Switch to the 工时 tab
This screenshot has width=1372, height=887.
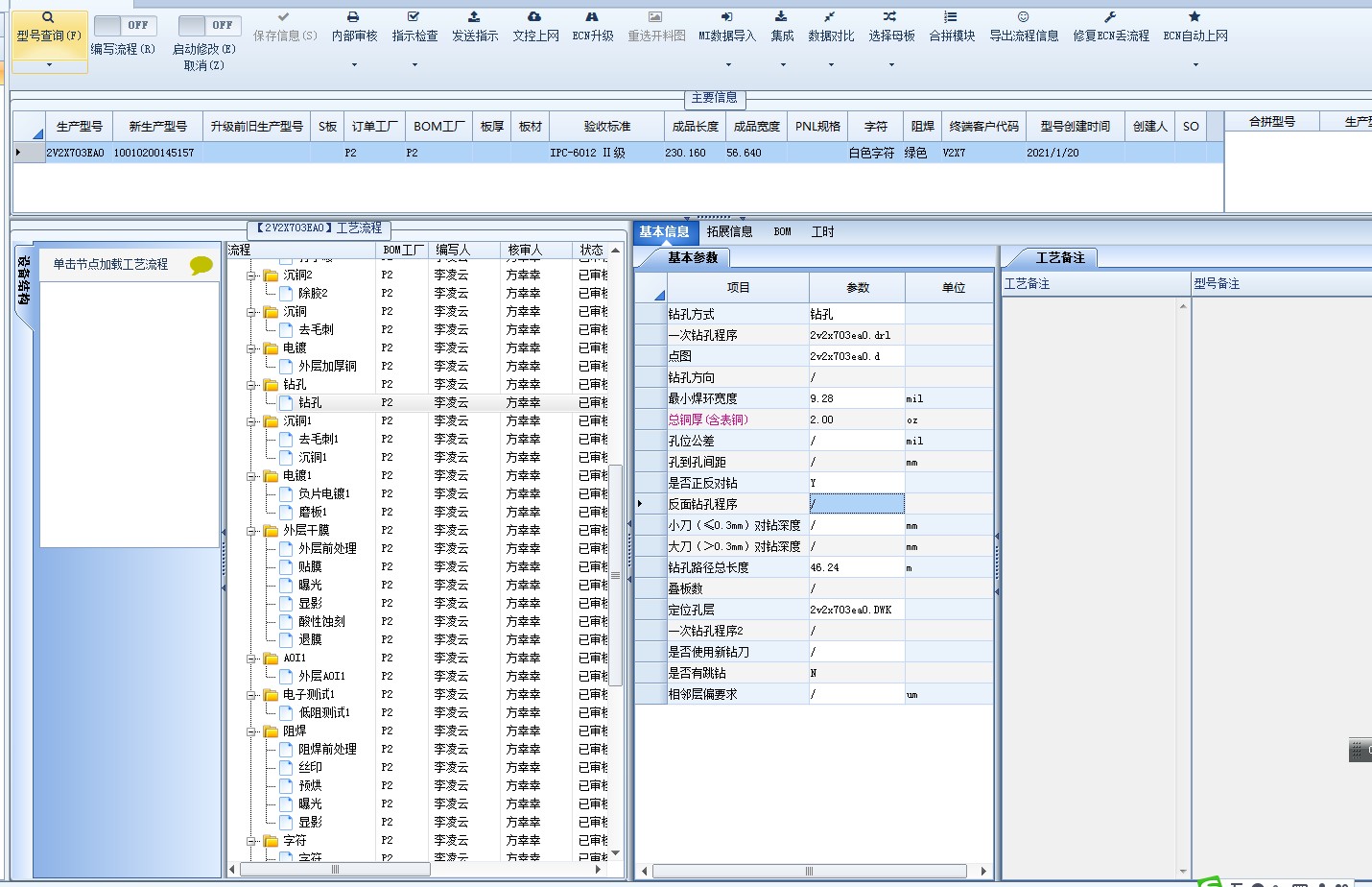(822, 231)
